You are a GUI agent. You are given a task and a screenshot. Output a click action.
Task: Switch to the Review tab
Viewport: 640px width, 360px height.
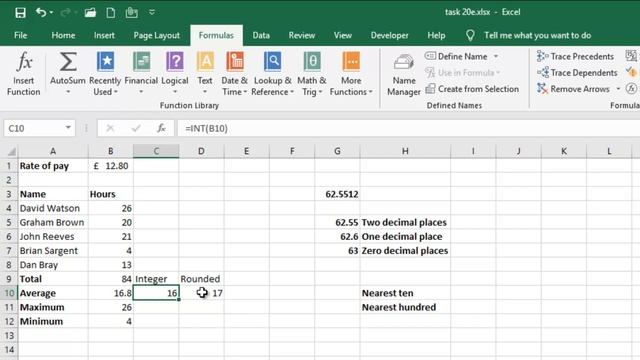pyautogui.click(x=302, y=36)
